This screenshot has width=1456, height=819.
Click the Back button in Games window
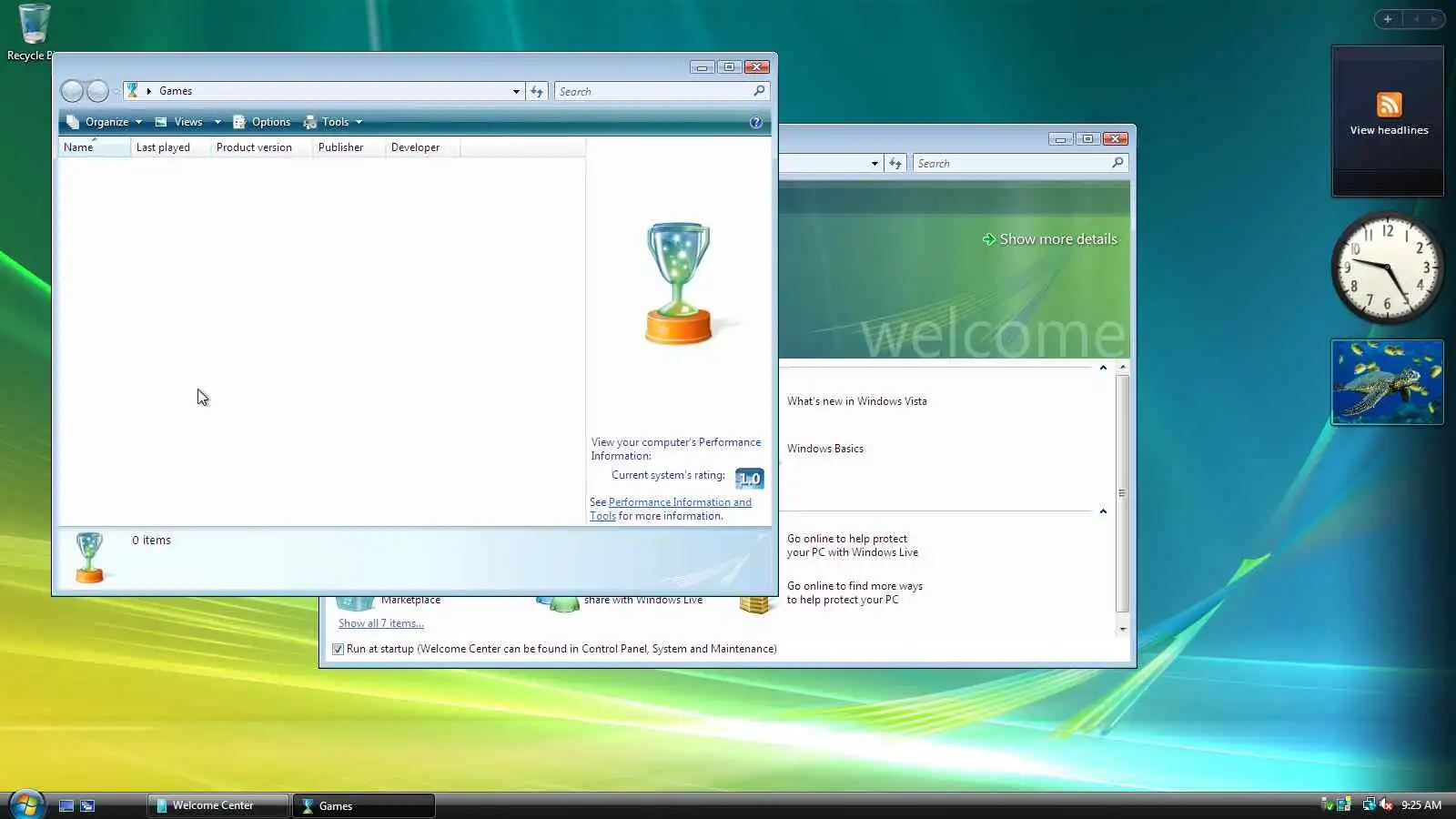click(x=72, y=91)
